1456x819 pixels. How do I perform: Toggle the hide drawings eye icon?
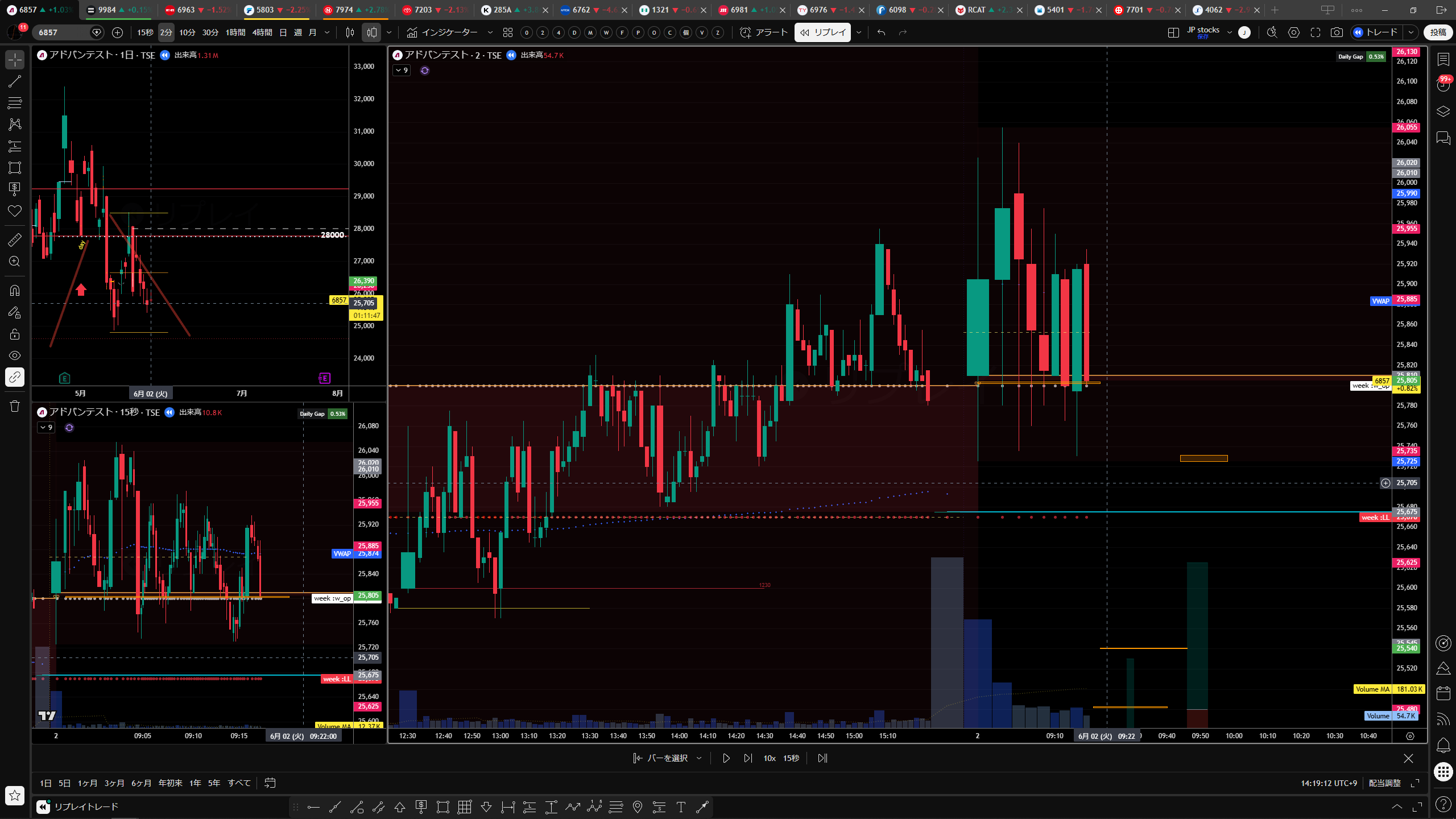(15, 355)
